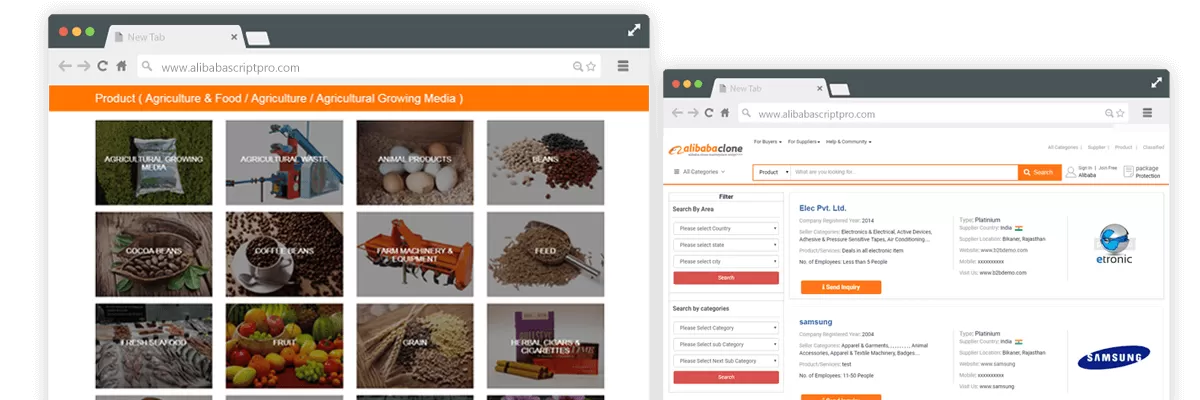Image resolution: width=1200 pixels, height=400 pixels.
Task: Open hamburger menu in left browser window
Action: pos(623,67)
